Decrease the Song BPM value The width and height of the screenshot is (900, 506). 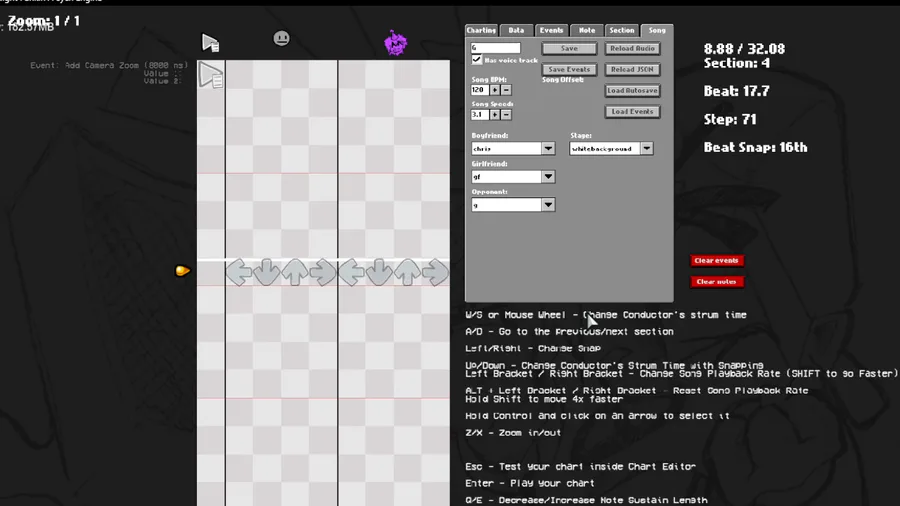point(506,90)
